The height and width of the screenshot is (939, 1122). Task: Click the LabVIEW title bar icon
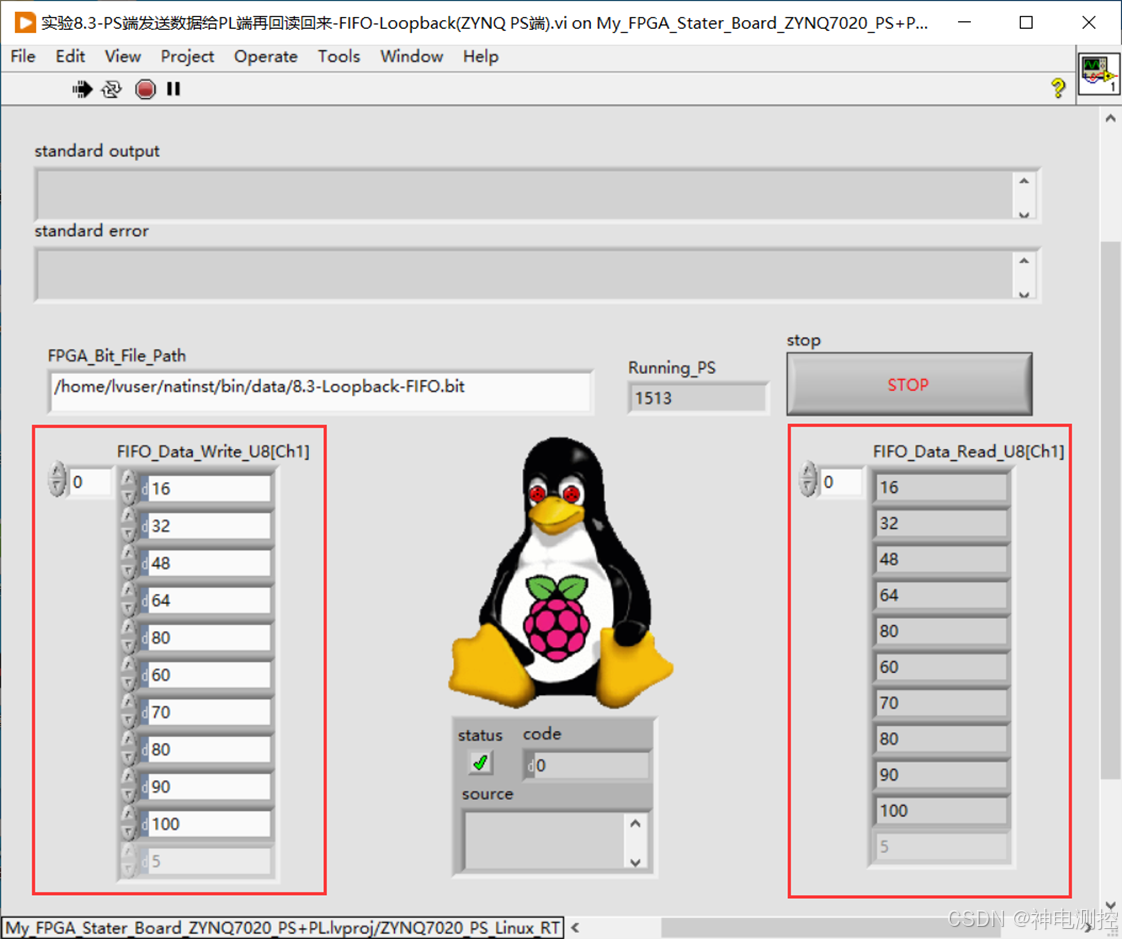click(x=24, y=22)
